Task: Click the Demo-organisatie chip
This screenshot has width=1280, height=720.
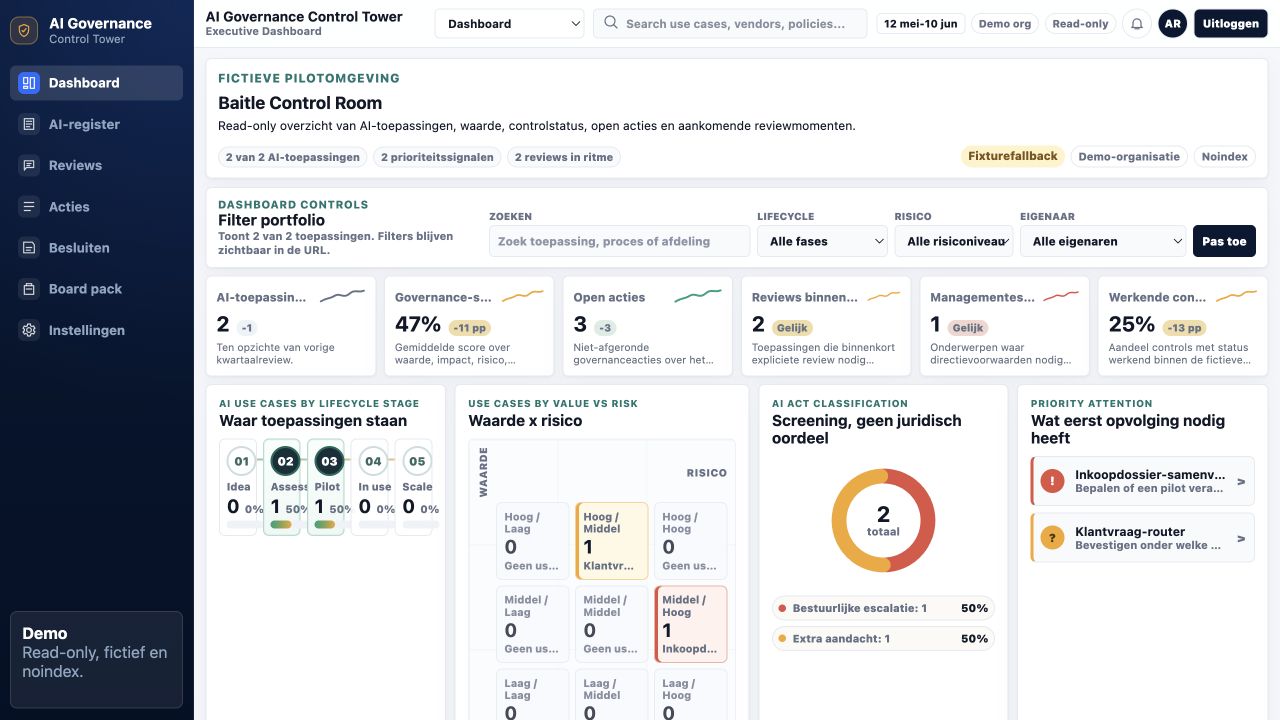Action: coord(1130,157)
